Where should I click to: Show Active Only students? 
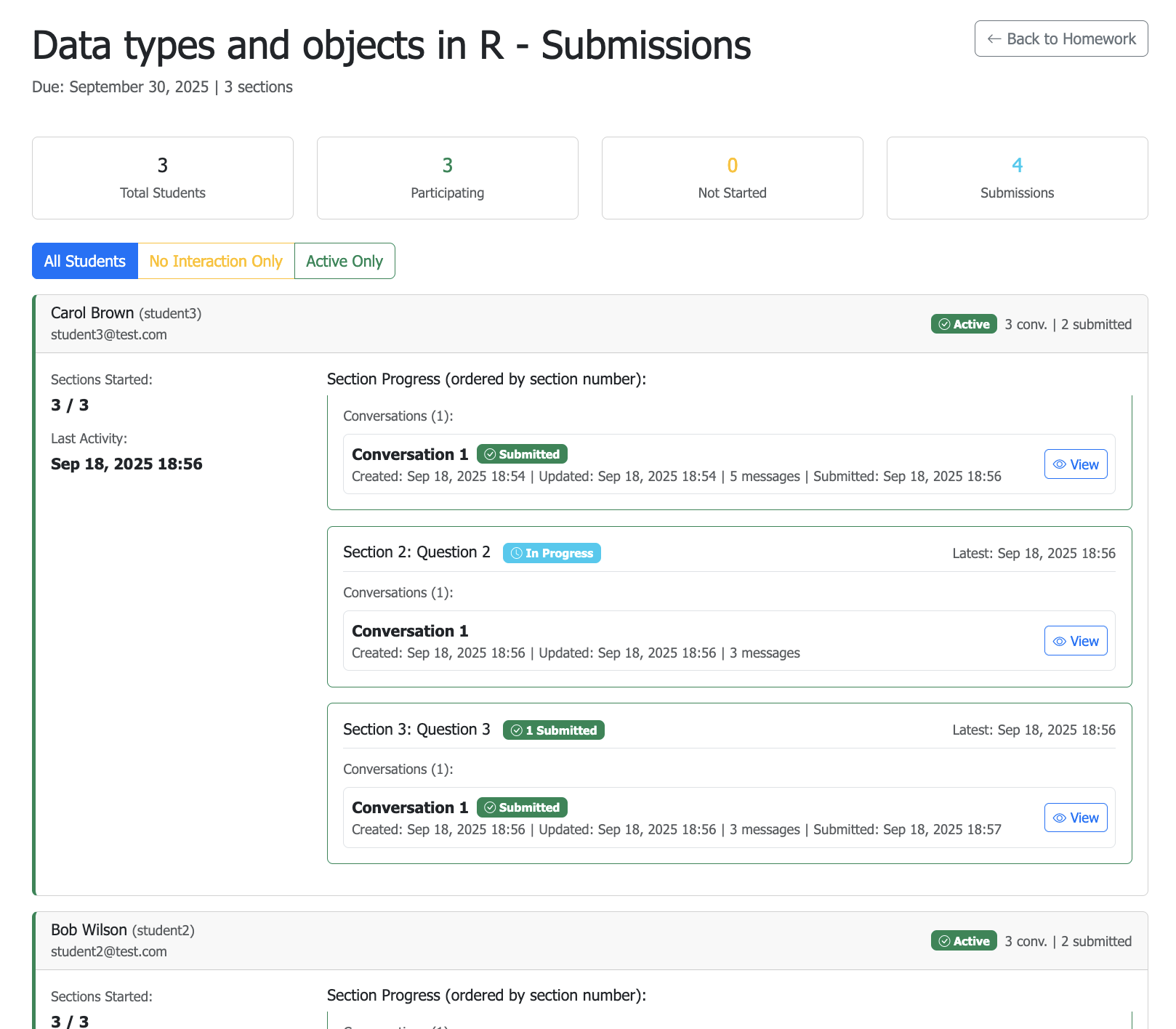(345, 262)
